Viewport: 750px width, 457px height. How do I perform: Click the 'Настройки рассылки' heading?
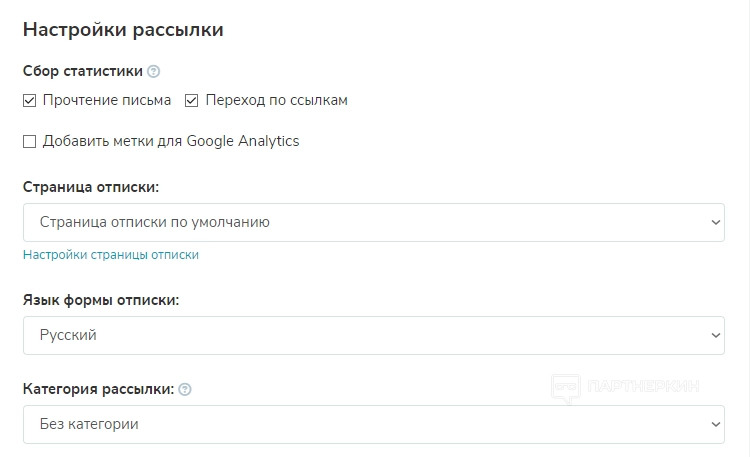tap(123, 30)
